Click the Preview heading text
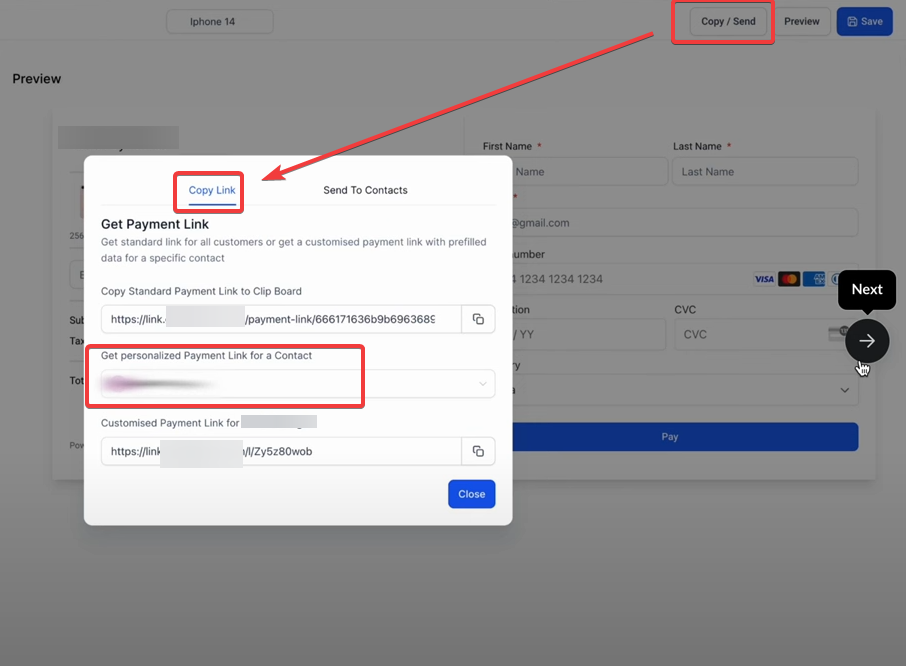 click(x=36, y=79)
